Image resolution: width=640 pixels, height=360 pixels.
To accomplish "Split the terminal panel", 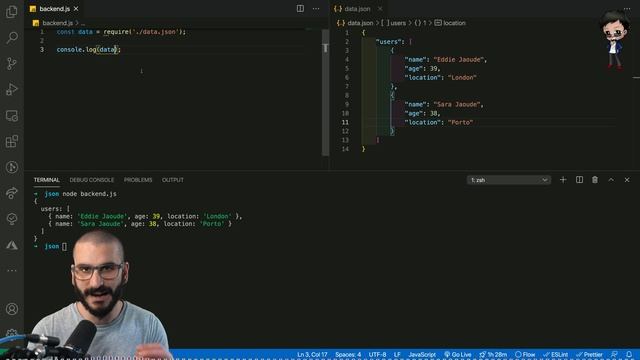I will pyautogui.click(x=579, y=180).
